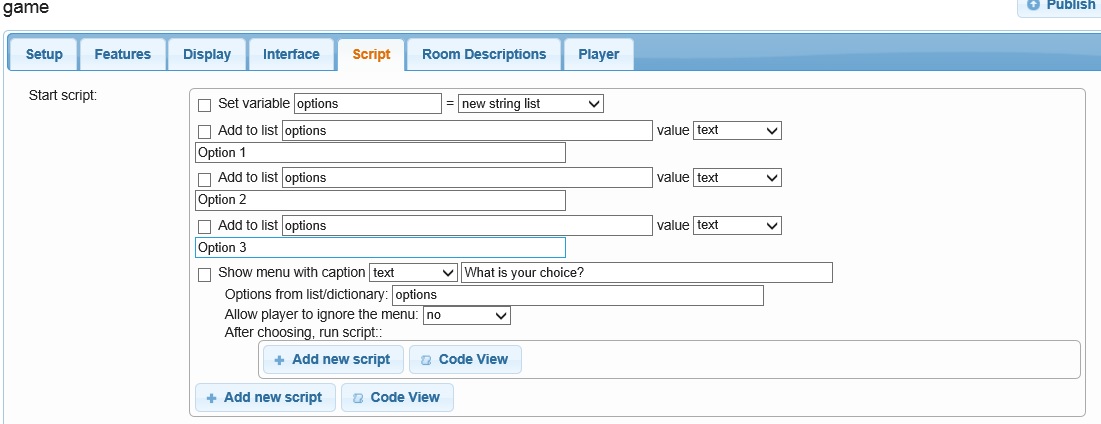
Task: Click the outer Add new script button
Action: (264, 398)
